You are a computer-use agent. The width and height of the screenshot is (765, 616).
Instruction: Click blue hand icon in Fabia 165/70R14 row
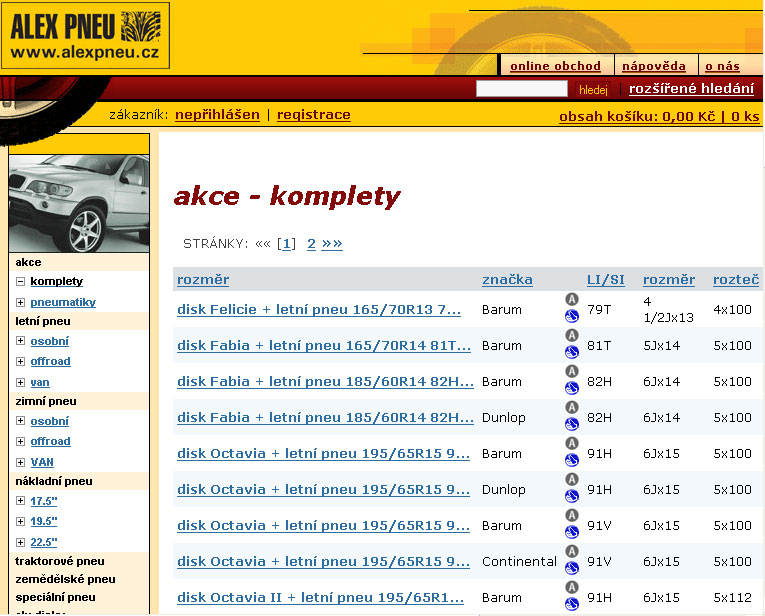(x=572, y=352)
